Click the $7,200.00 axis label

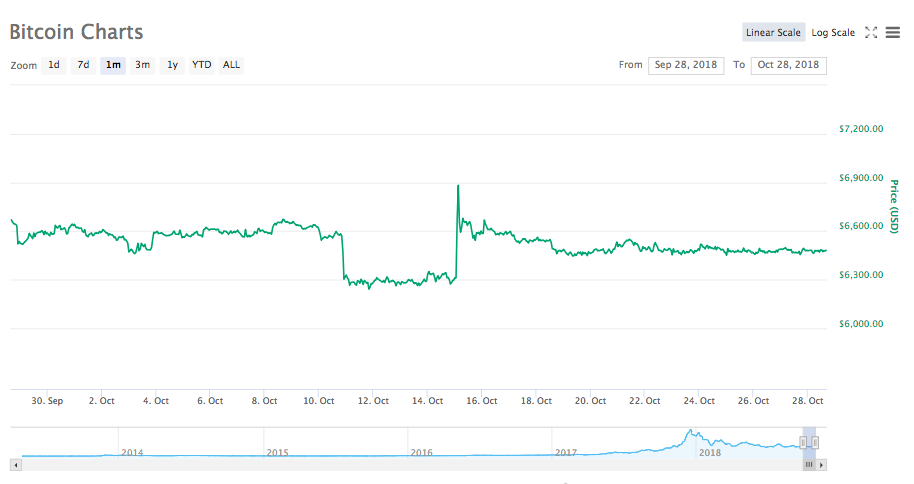click(861, 129)
